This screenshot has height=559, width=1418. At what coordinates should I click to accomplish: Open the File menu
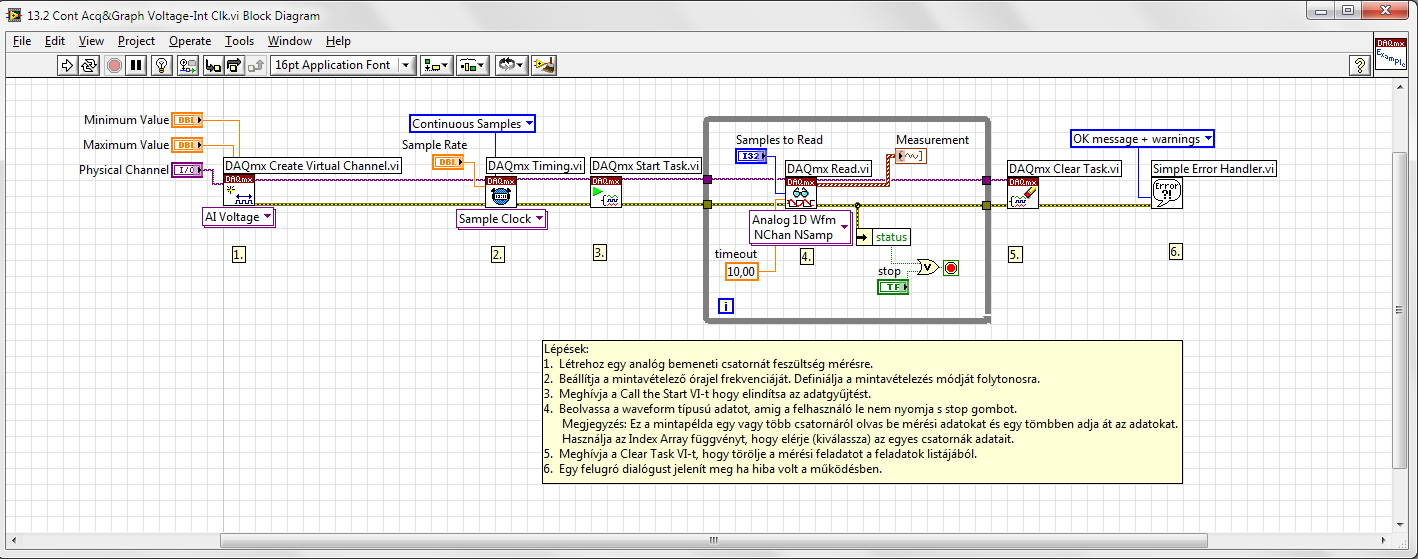tap(22, 41)
